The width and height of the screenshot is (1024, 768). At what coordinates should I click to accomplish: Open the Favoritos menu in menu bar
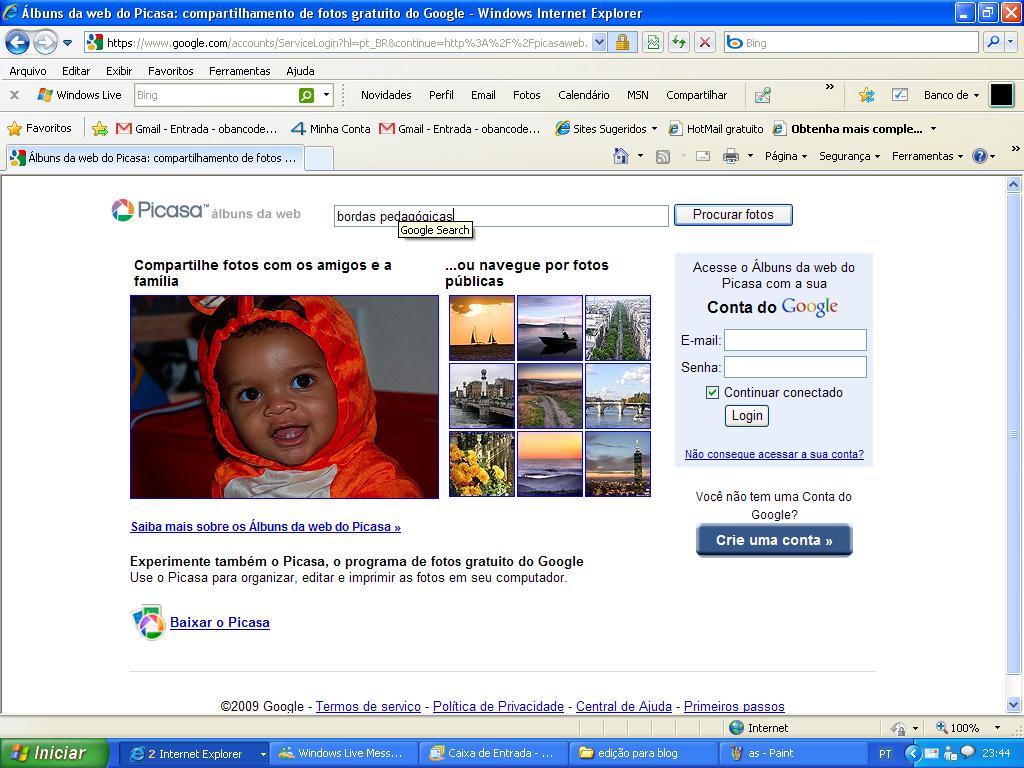coord(170,71)
